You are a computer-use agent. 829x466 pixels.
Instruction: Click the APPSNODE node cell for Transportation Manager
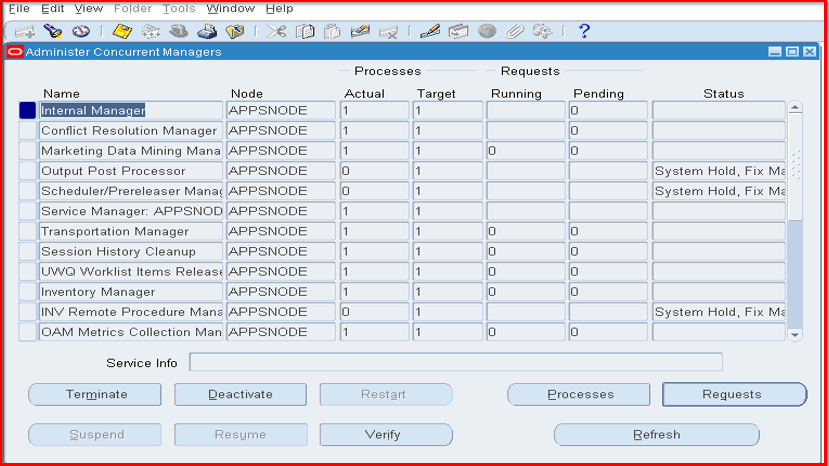[x=281, y=231]
